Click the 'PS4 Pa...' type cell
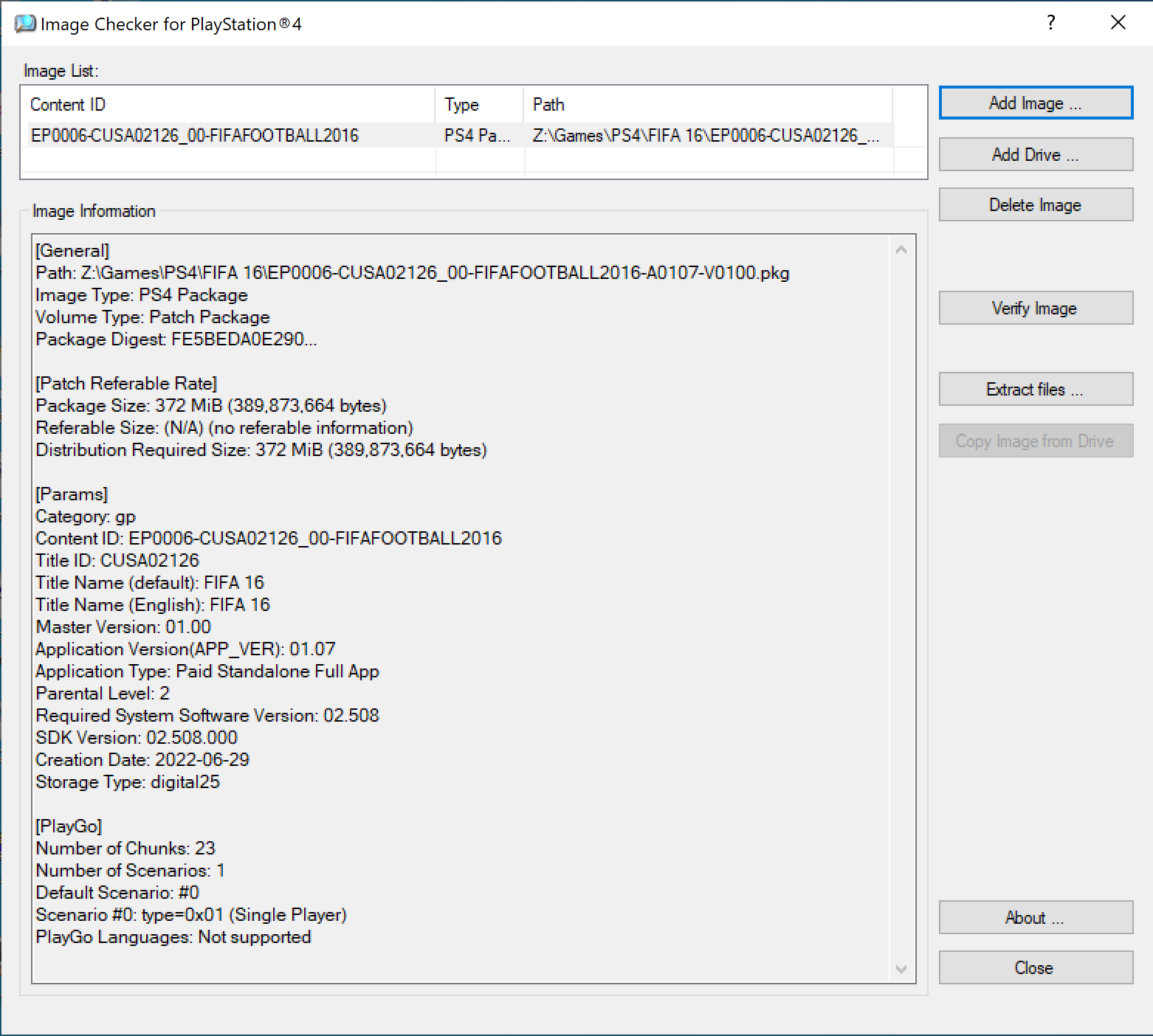The height and width of the screenshot is (1036, 1153). [x=478, y=135]
